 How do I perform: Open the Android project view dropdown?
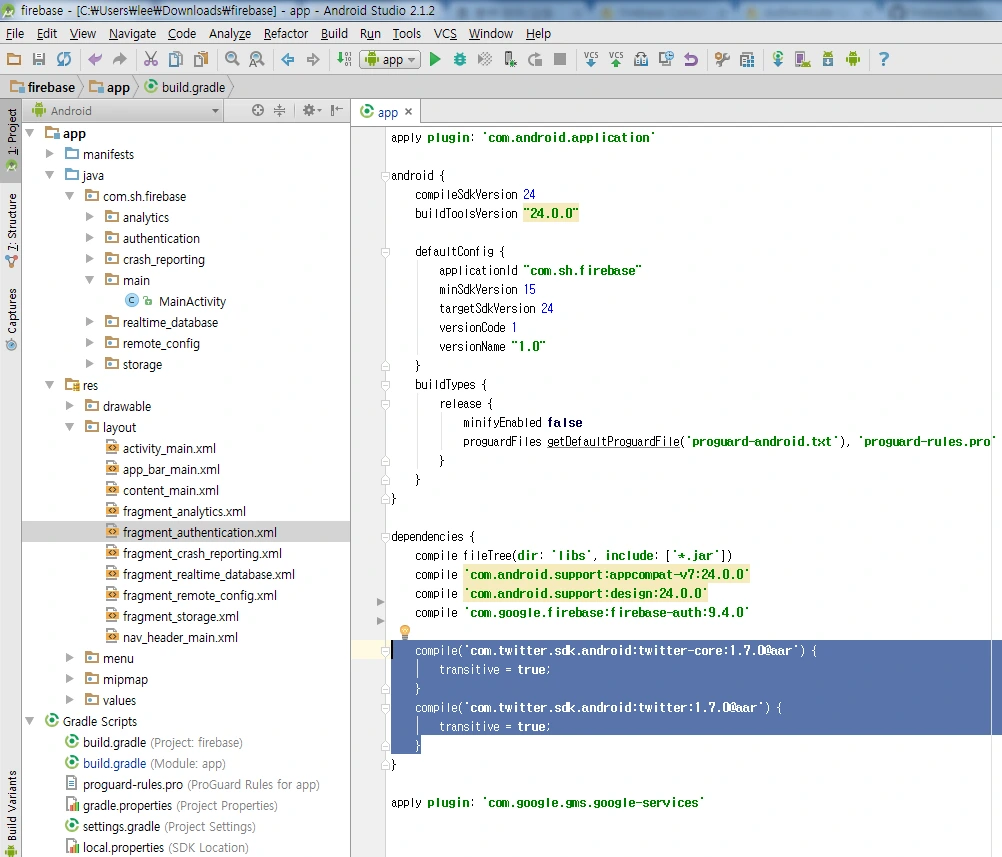pyautogui.click(x=125, y=111)
